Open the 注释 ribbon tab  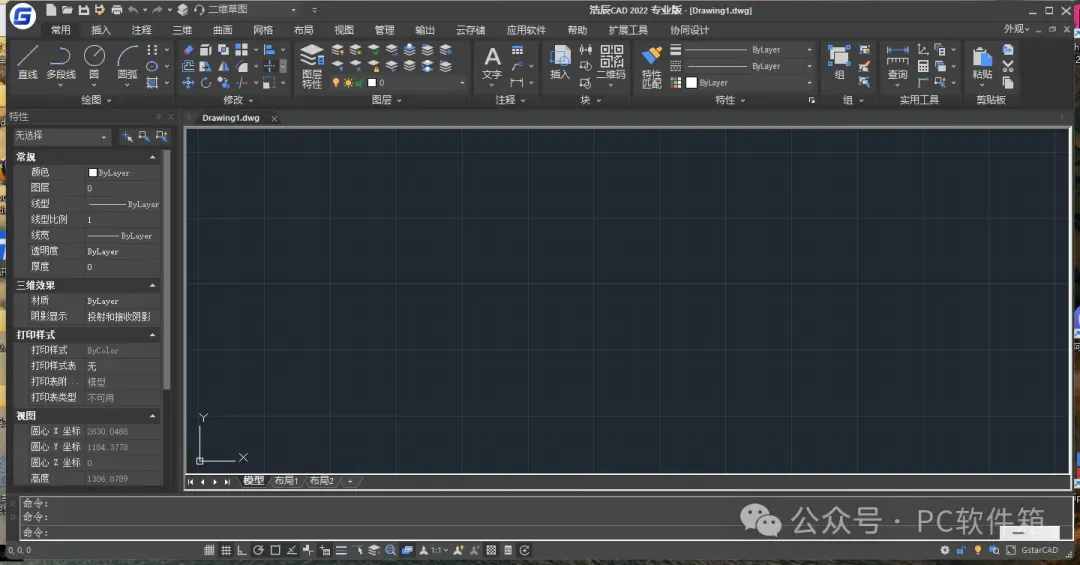coord(141,30)
